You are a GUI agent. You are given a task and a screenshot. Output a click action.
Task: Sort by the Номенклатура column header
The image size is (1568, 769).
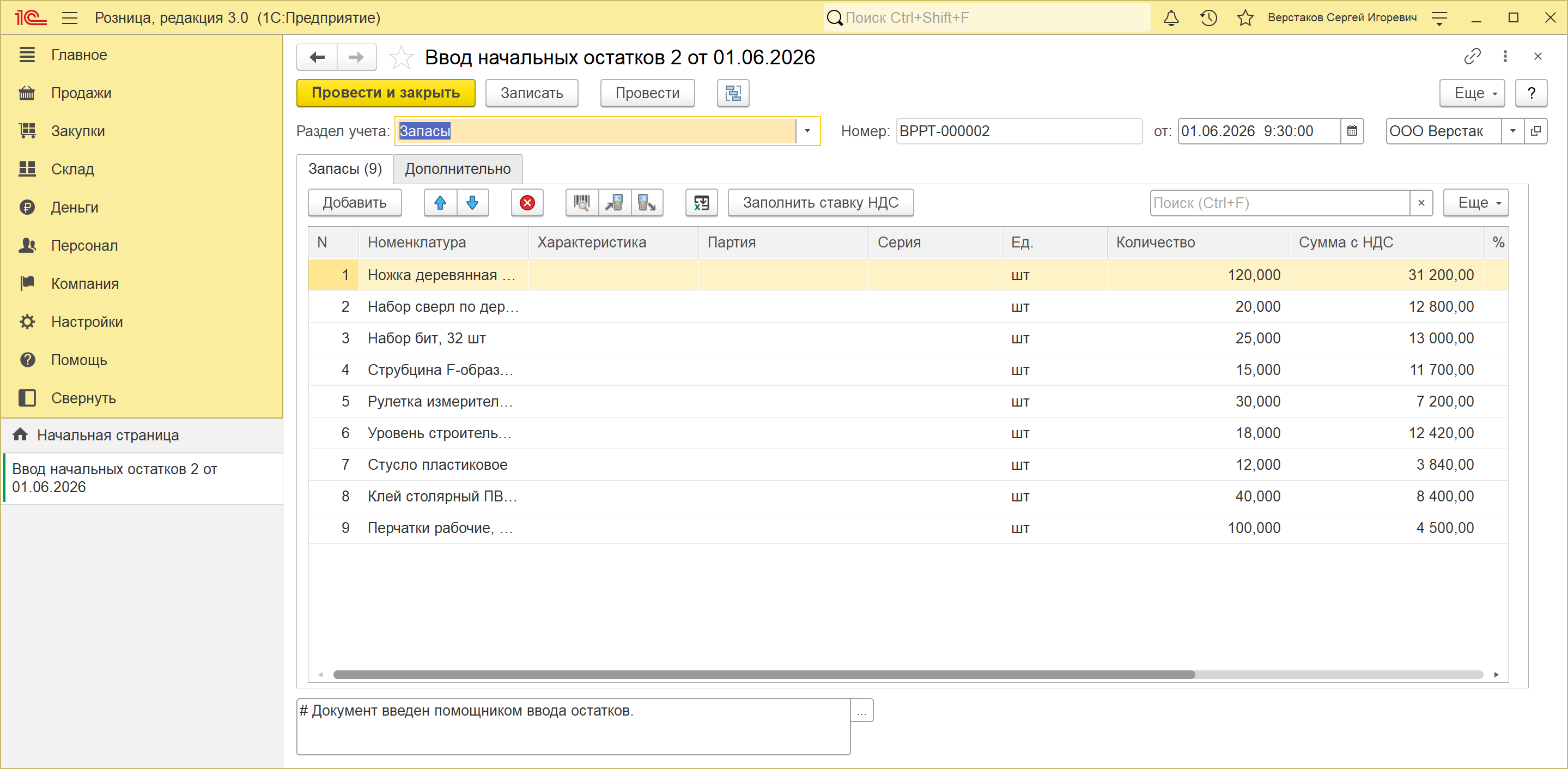[443, 243]
